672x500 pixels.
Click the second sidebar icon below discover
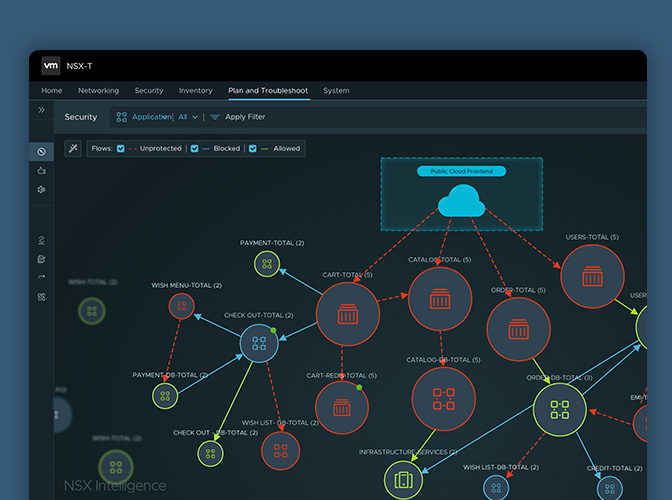click(x=42, y=171)
